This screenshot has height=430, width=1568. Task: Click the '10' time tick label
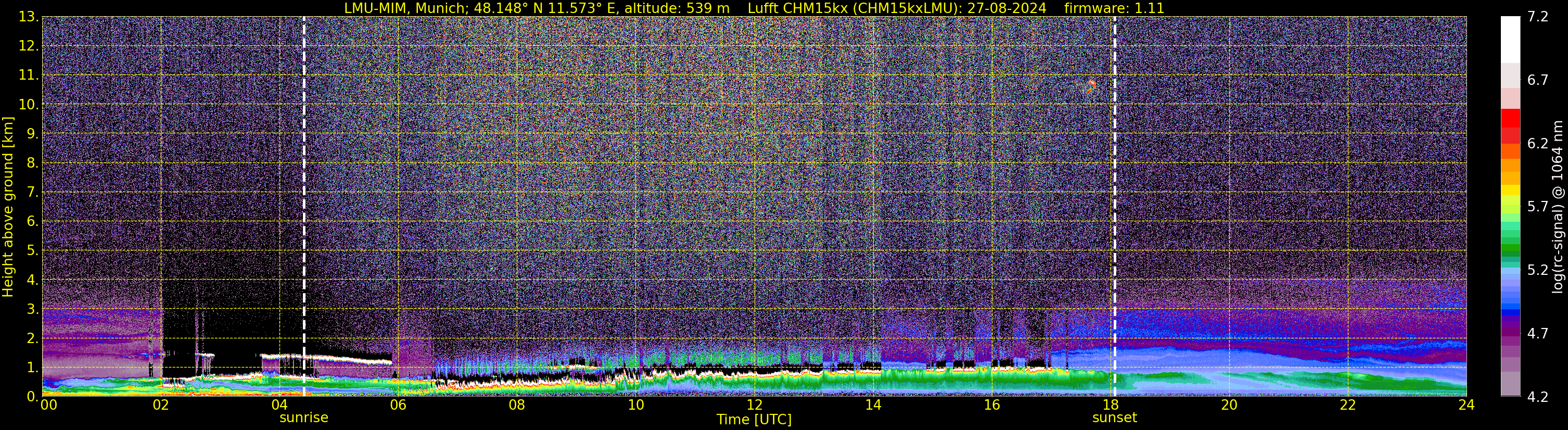pos(635,406)
